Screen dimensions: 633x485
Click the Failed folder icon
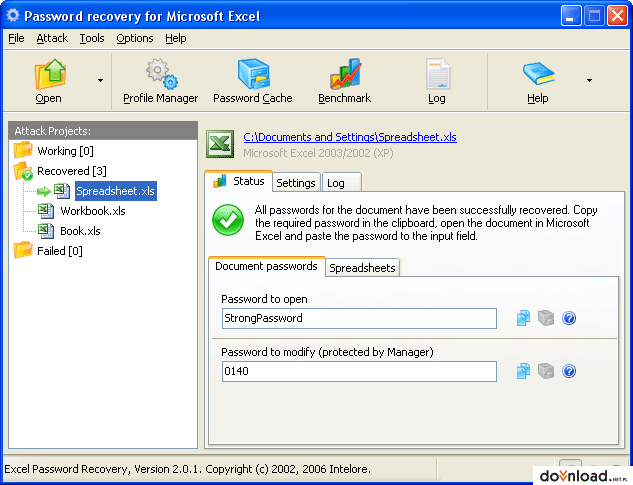23,250
